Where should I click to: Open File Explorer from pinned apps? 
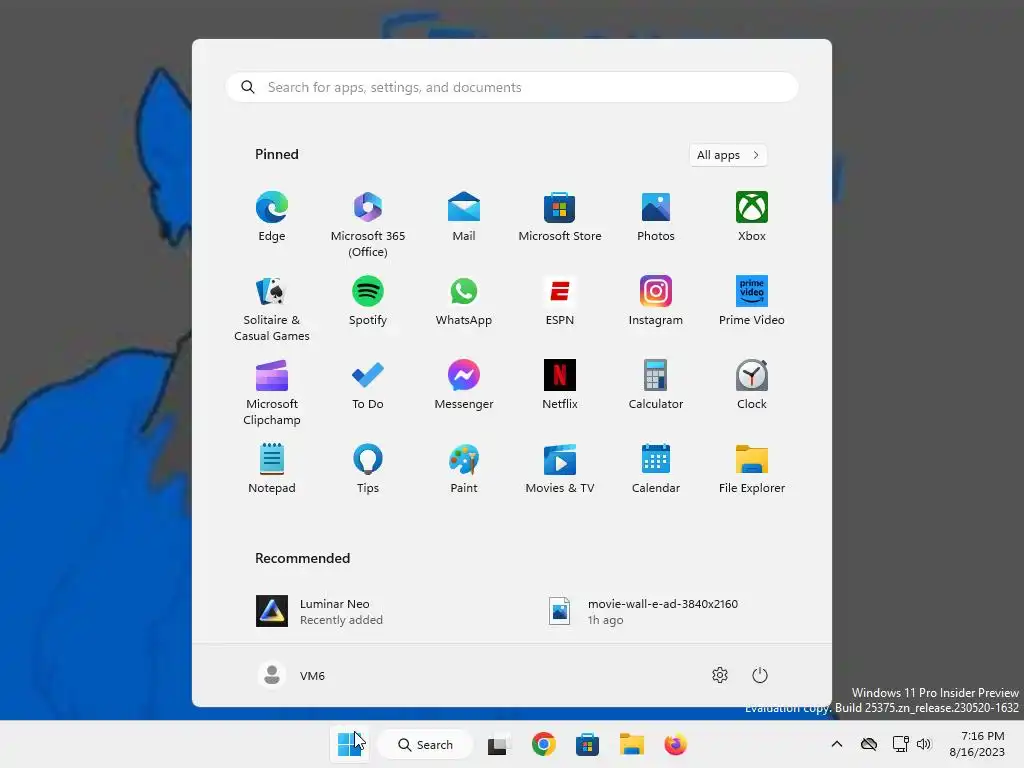(752, 469)
